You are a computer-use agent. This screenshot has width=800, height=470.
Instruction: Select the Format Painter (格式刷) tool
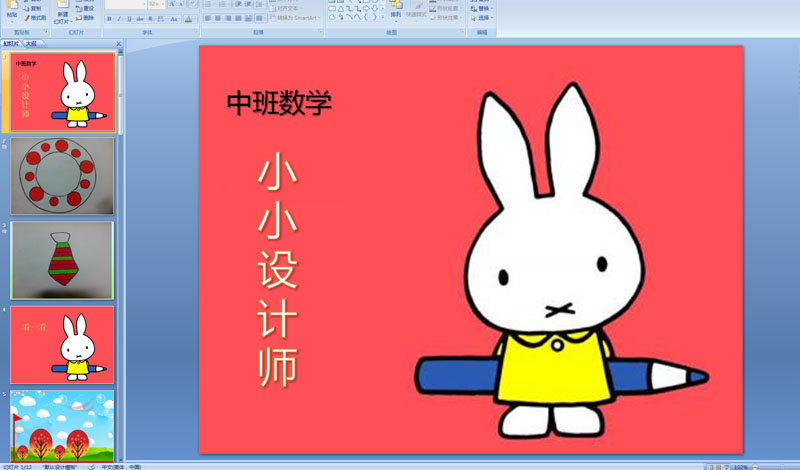pos(35,18)
